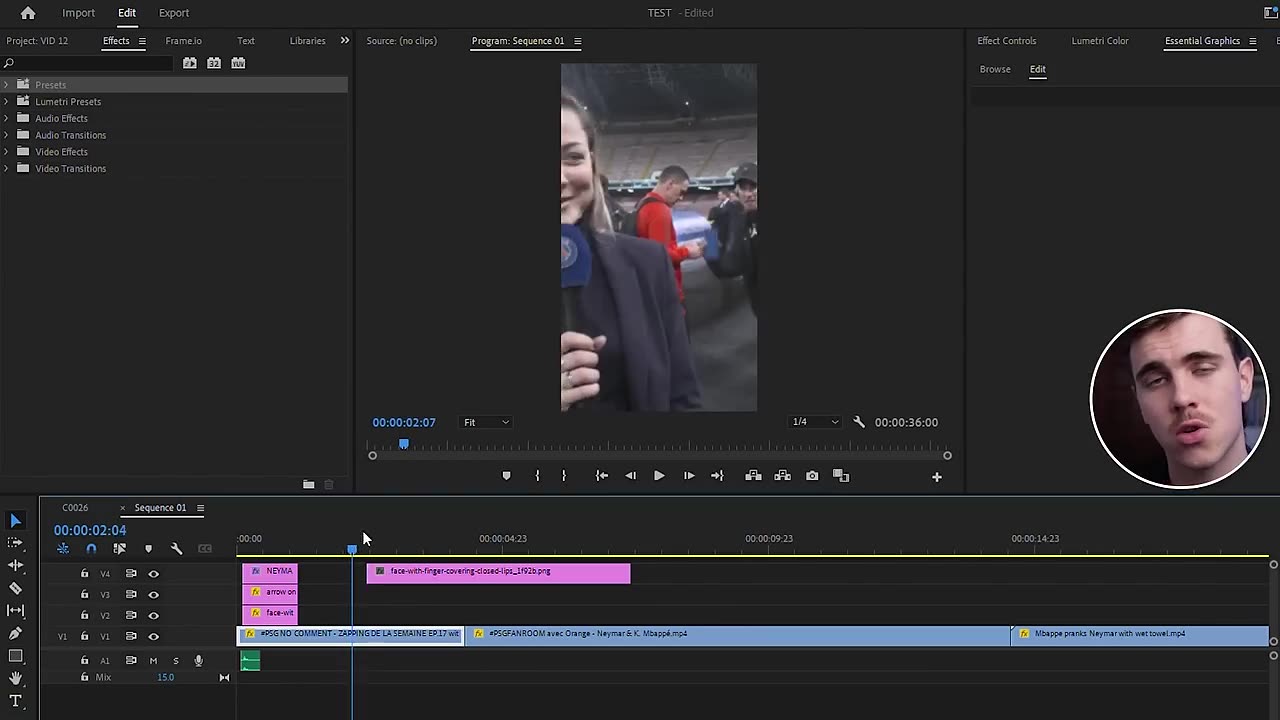Open the Libraries panel tab
This screenshot has height=720, width=1280.
(x=307, y=41)
